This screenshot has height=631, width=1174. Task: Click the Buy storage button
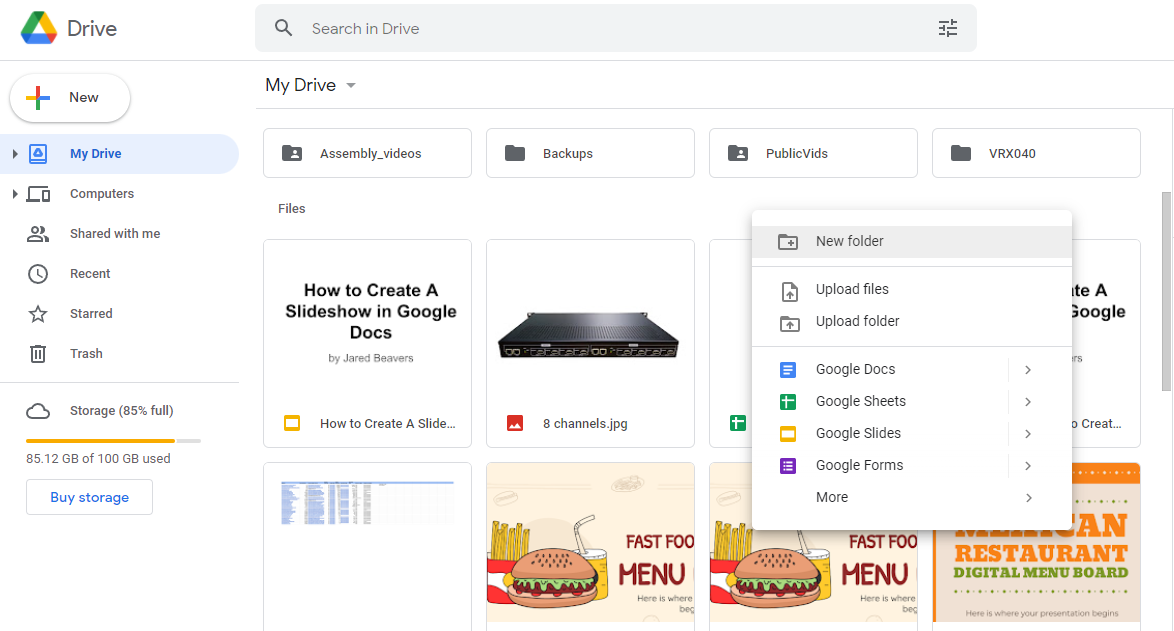pos(89,497)
